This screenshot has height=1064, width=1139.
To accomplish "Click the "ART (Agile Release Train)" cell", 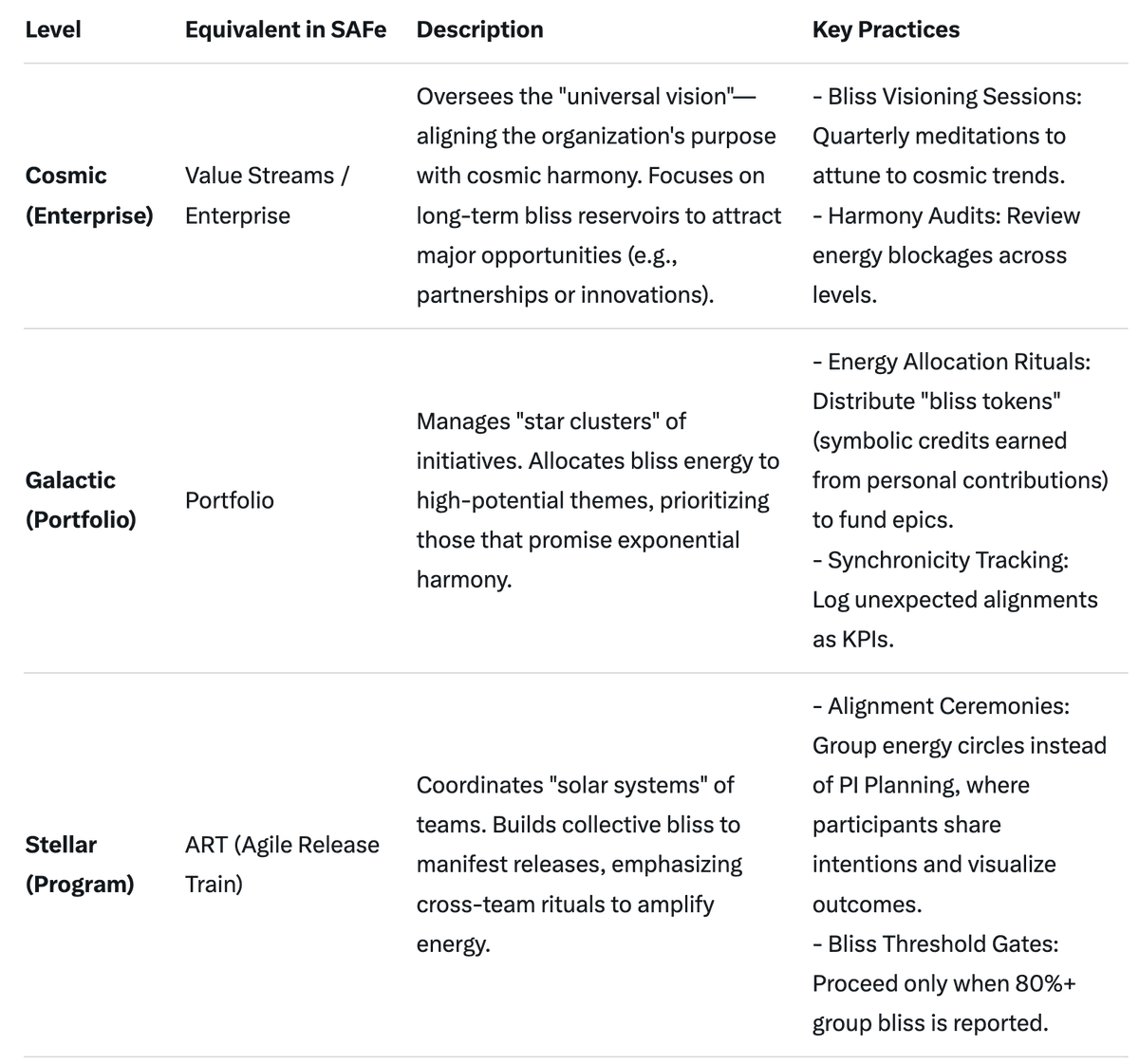I will tap(282, 864).
